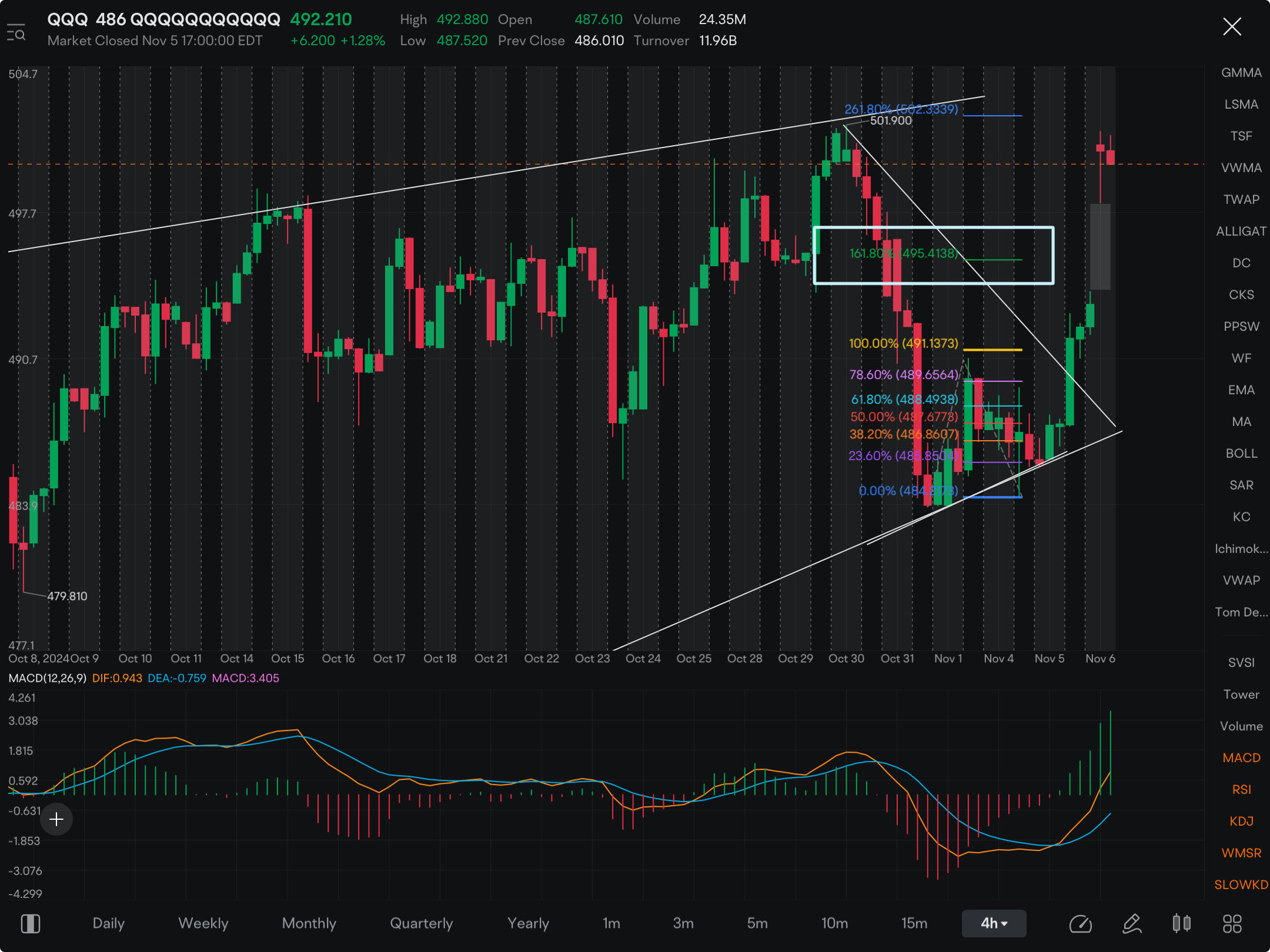Toggle the Ichimoku indicator
The image size is (1270, 952).
(x=1241, y=549)
